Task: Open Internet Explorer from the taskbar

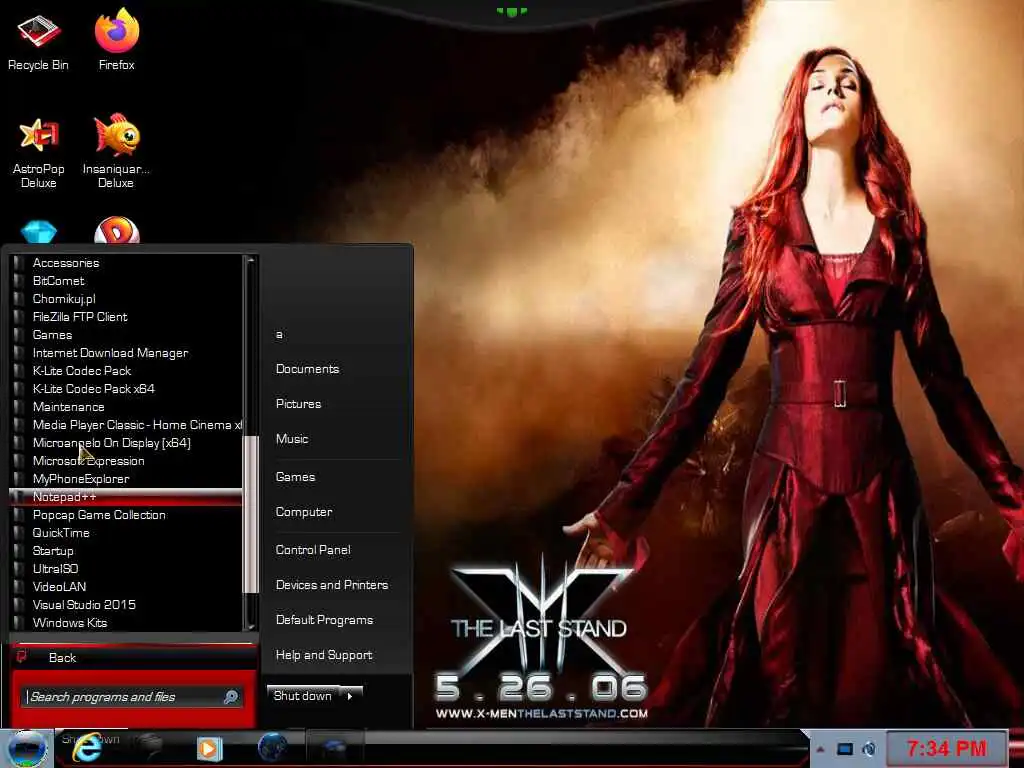Action: (x=87, y=748)
